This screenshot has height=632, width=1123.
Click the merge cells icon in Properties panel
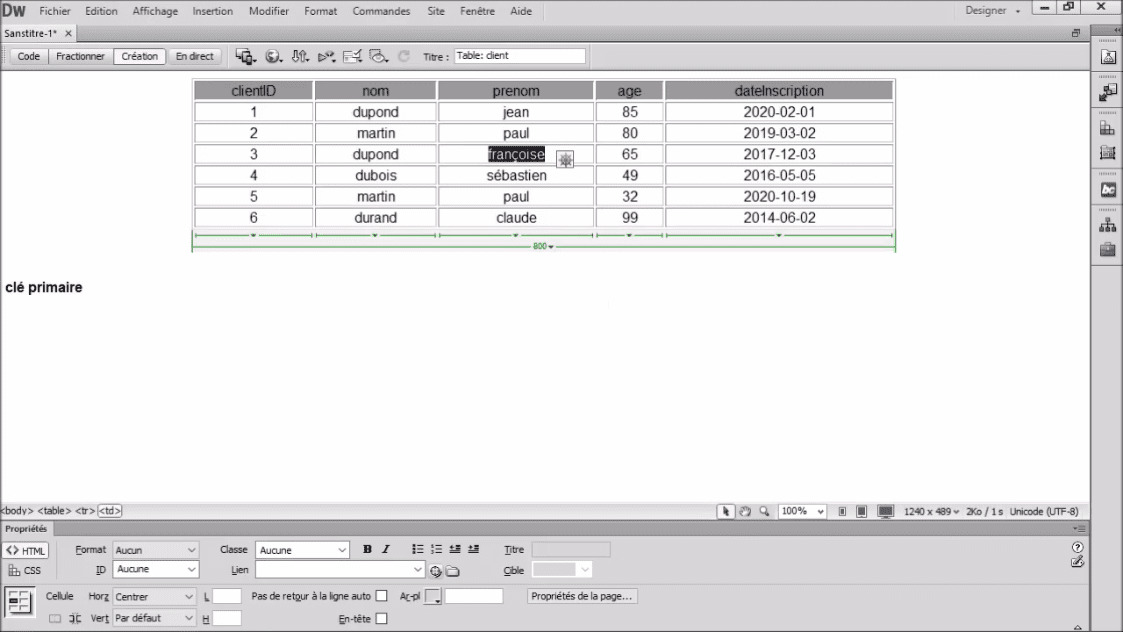click(x=56, y=618)
